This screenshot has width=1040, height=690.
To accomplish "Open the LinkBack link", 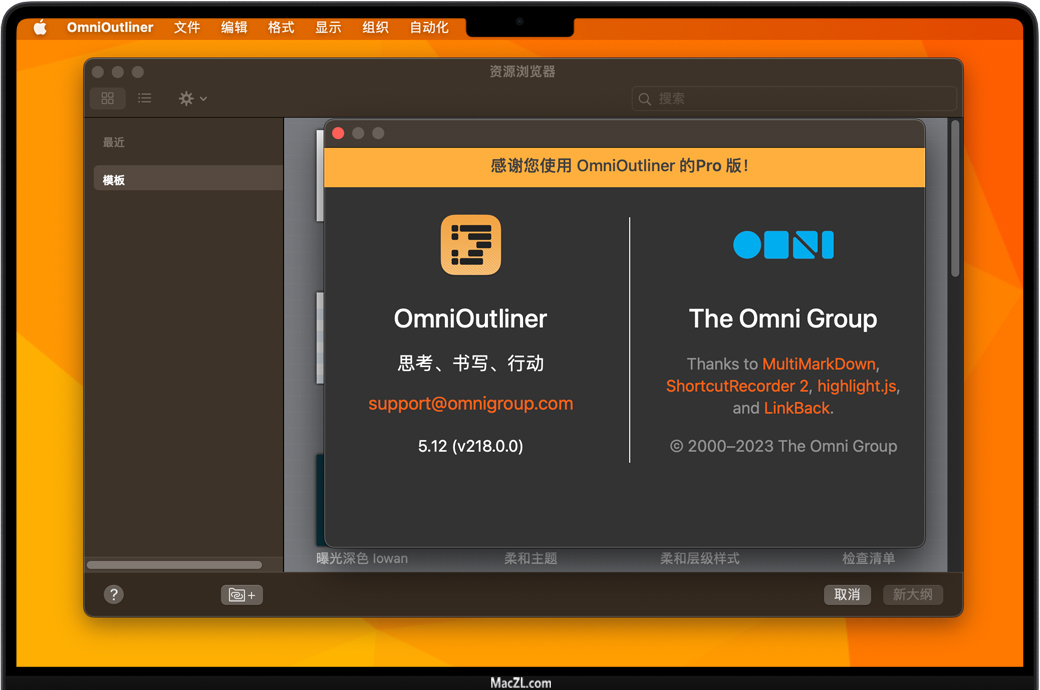I will click(797, 408).
